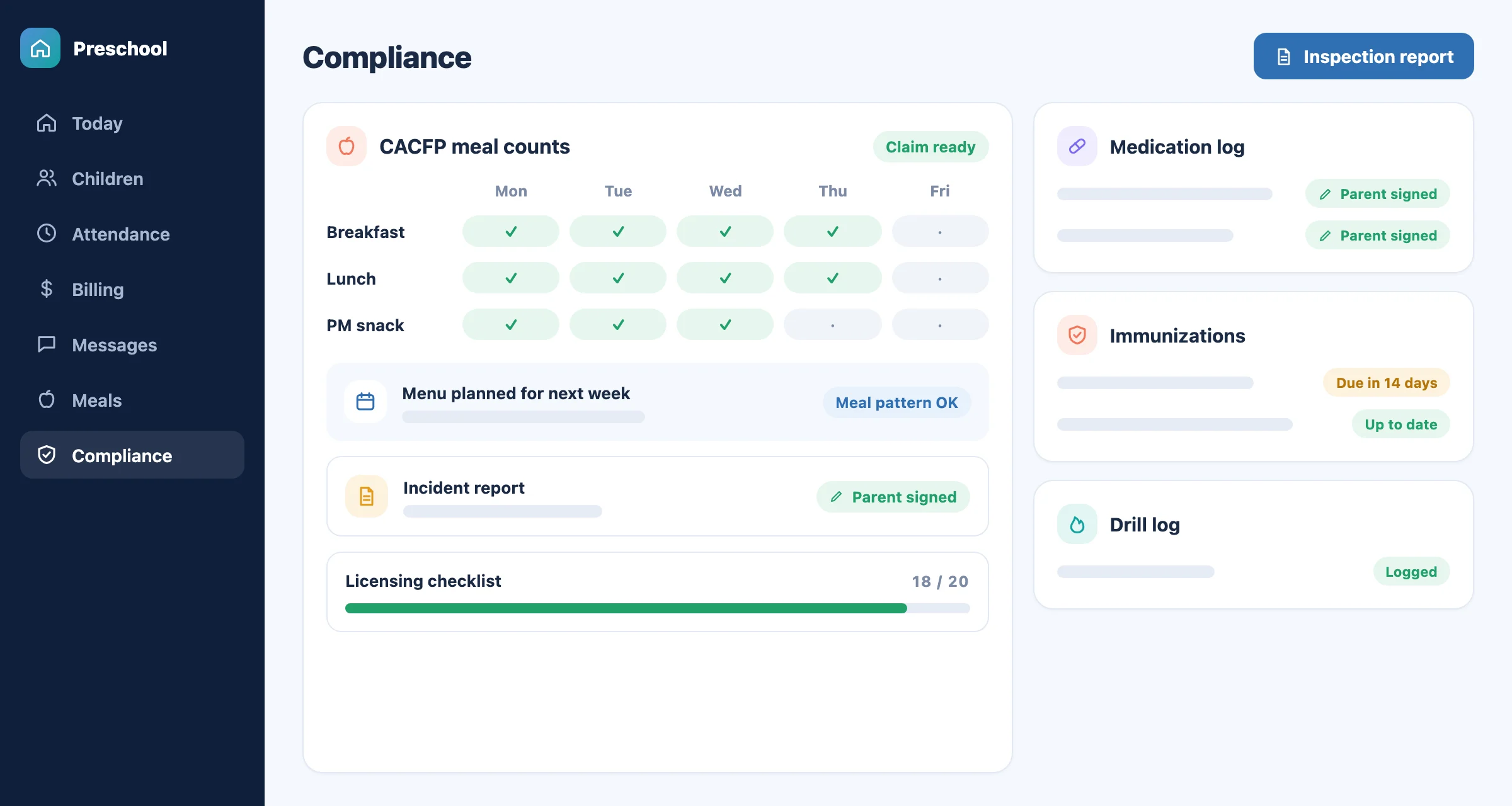Screen dimensions: 1512x806
Task: Go to Children section
Action: click(132, 179)
